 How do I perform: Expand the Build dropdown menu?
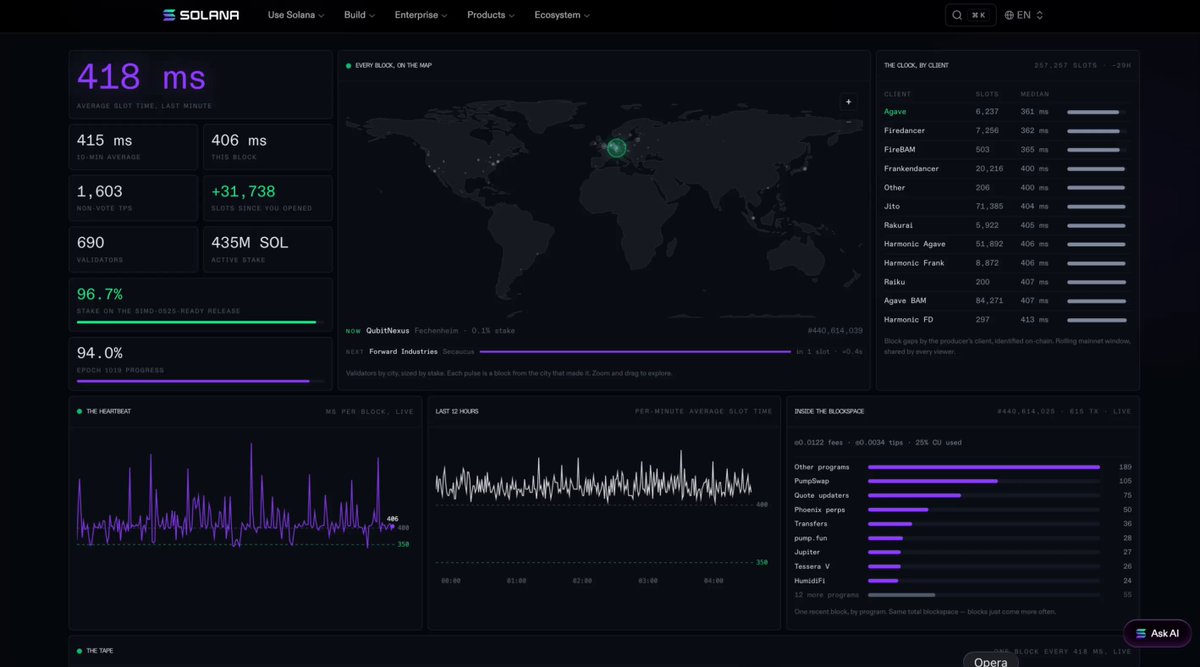point(359,15)
